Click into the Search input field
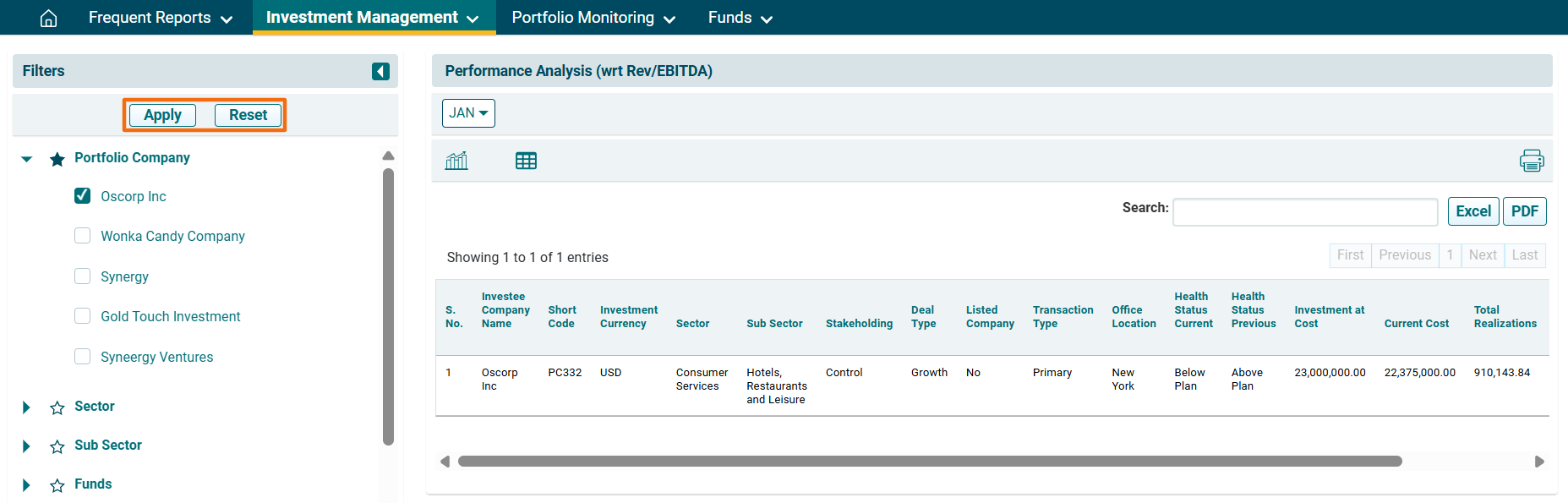The image size is (1568, 503). (x=1305, y=212)
